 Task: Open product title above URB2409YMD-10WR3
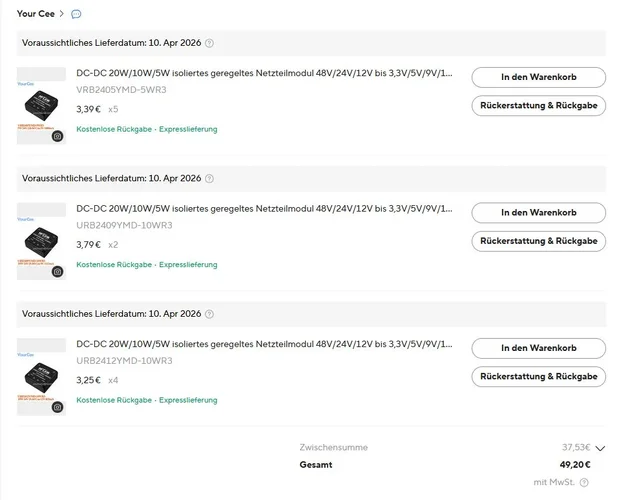(264, 209)
